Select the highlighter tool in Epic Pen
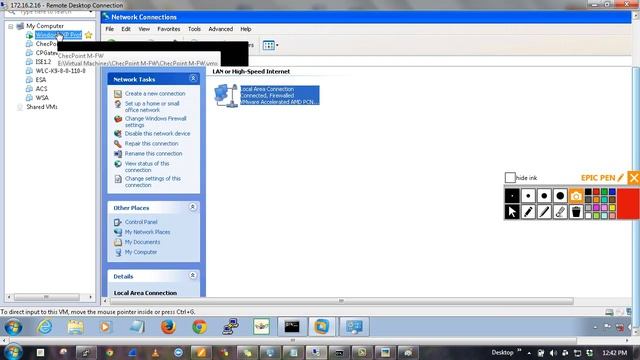The image size is (640, 360). [x=544, y=212]
